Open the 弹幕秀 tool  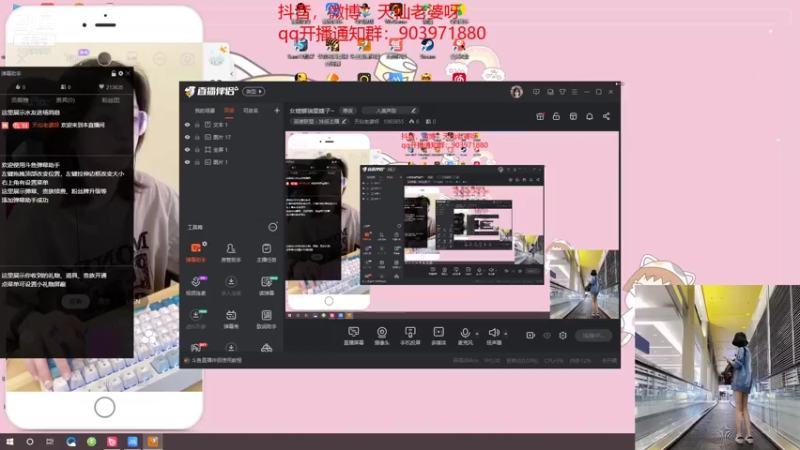pyautogui.click(x=231, y=319)
